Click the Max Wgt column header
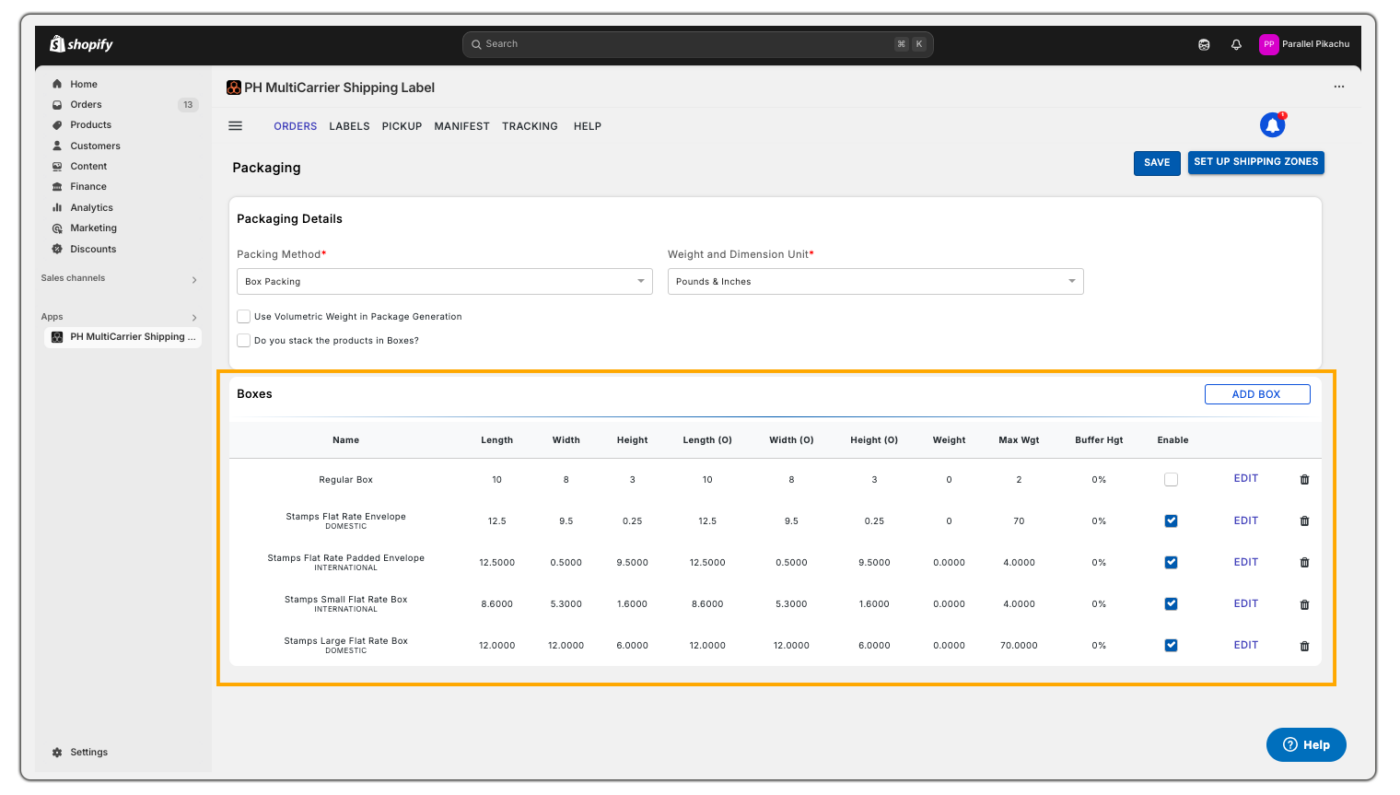The image size is (1400, 795). point(1019,440)
